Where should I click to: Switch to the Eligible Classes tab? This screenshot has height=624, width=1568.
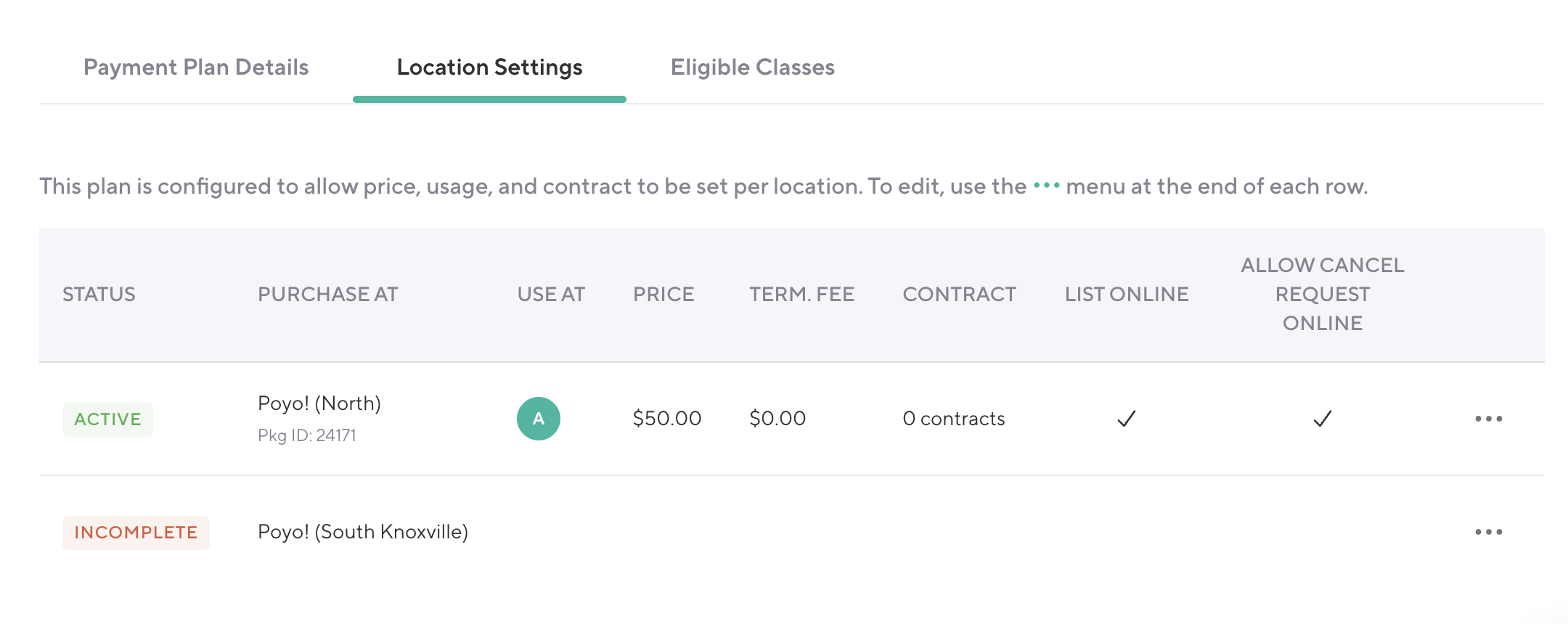(x=752, y=67)
